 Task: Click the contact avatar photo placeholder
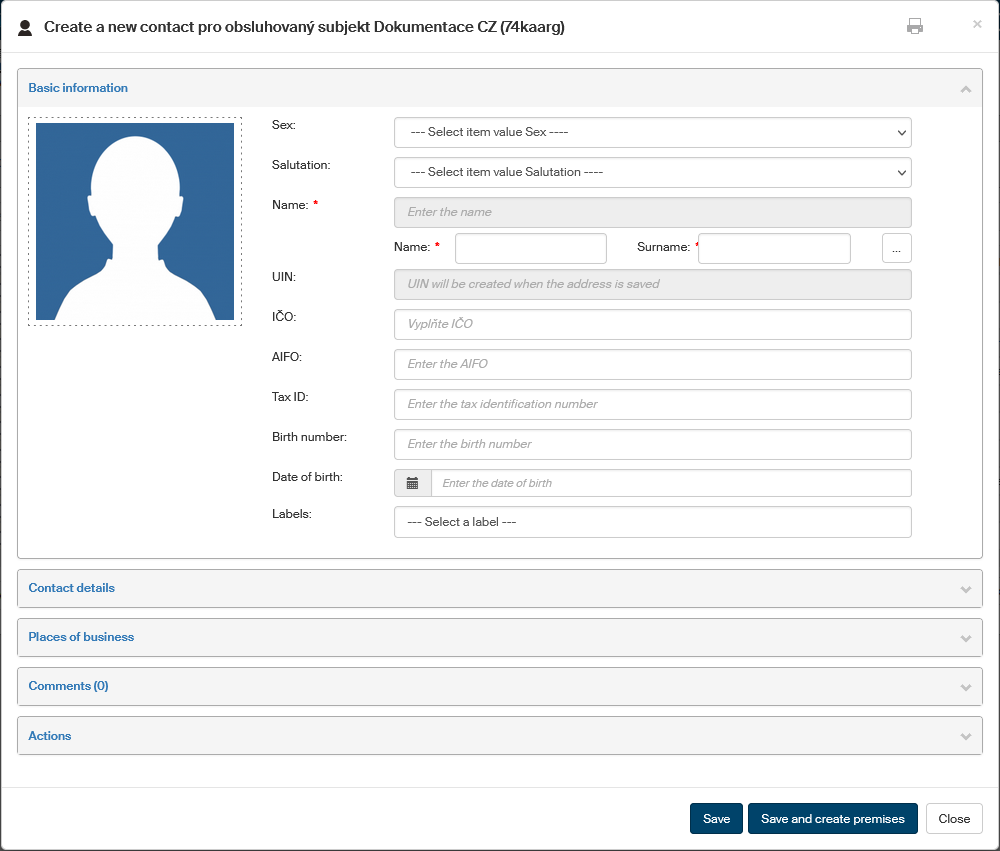135,221
